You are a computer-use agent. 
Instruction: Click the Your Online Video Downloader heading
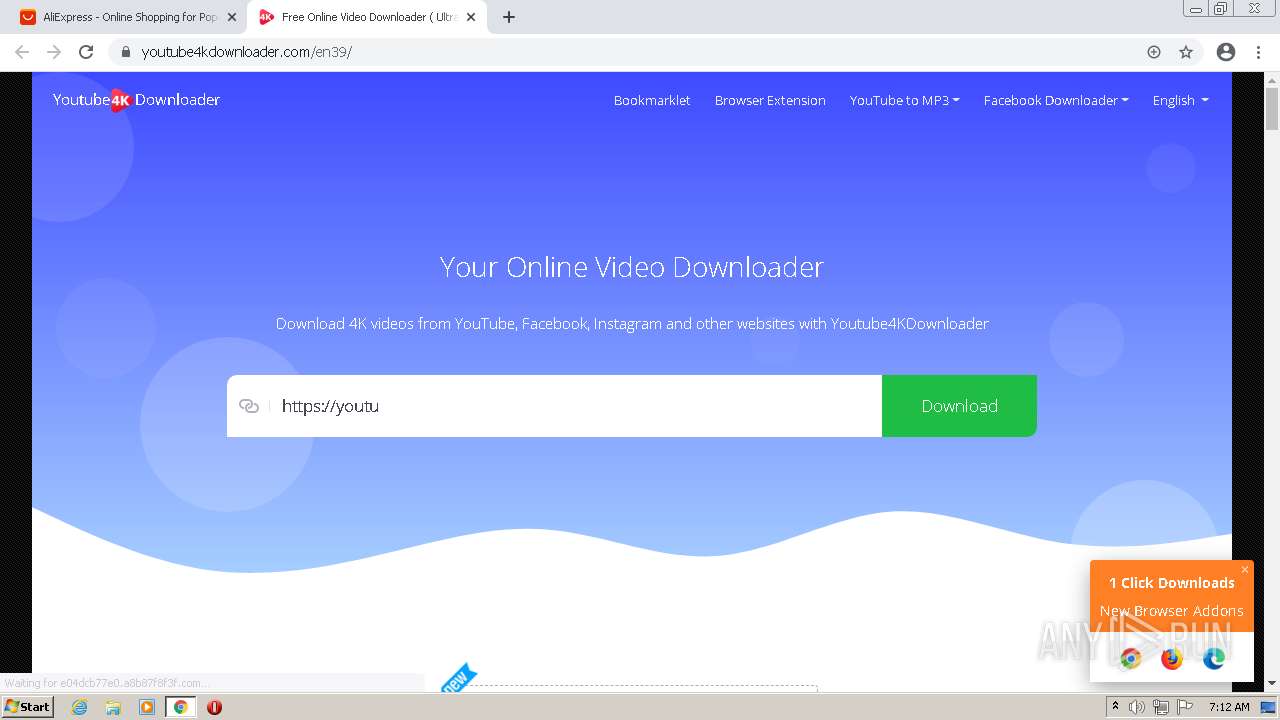[x=632, y=267]
